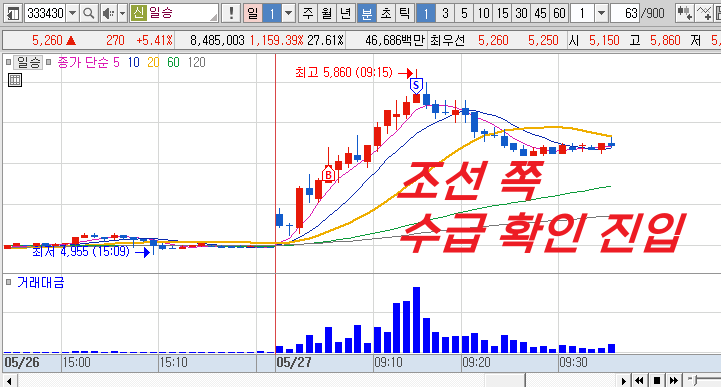The width and height of the screenshot is (721, 387).
Task: Click the speaker sound alert icon
Action: pos(108,13)
